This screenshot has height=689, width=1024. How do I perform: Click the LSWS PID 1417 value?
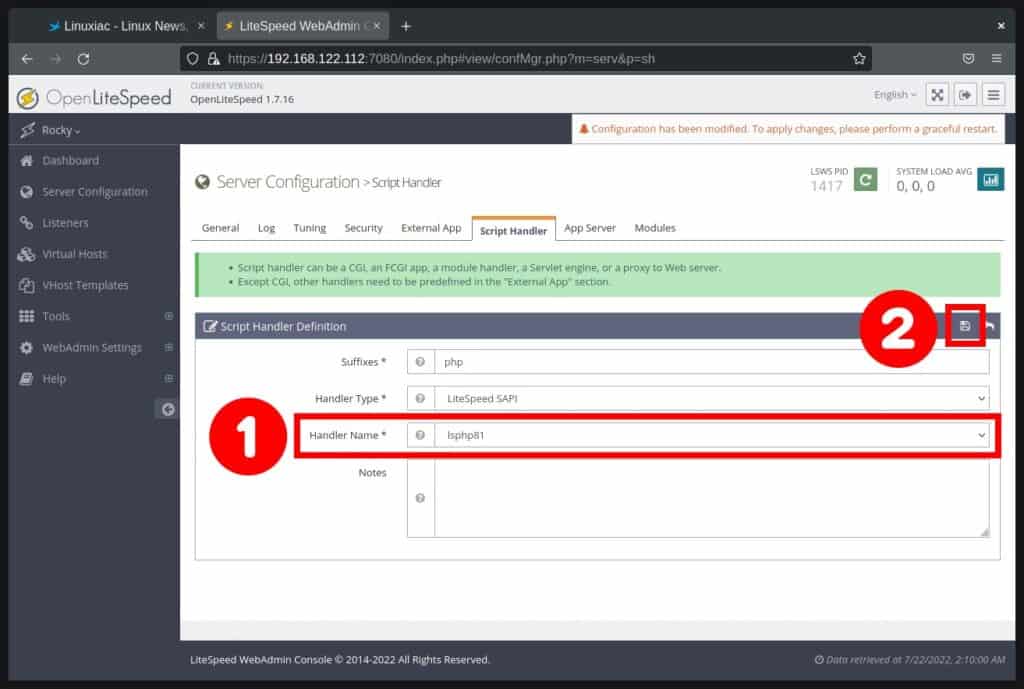[826, 187]
